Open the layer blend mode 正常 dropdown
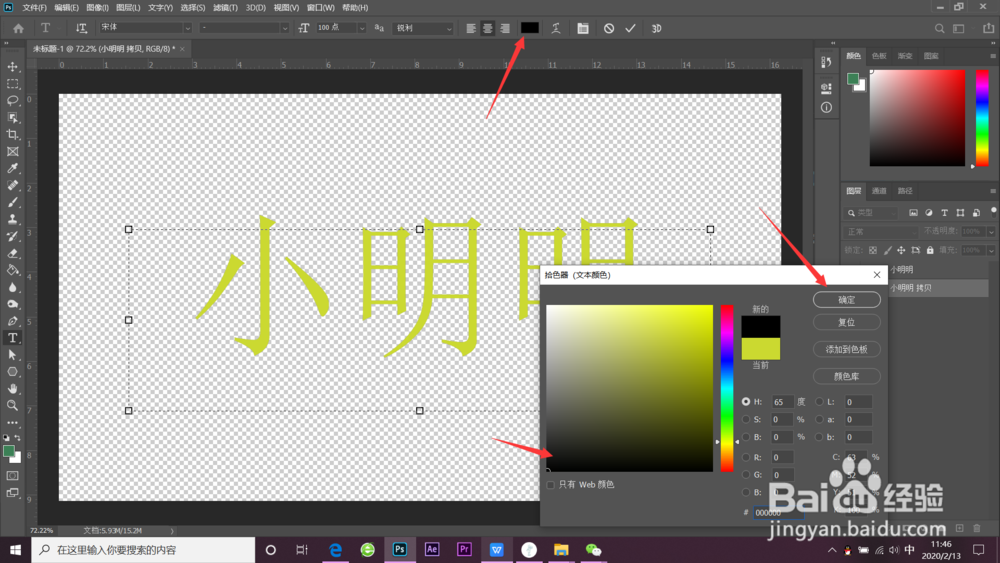This screenshot has width=1000, height=563. (881, 231)
